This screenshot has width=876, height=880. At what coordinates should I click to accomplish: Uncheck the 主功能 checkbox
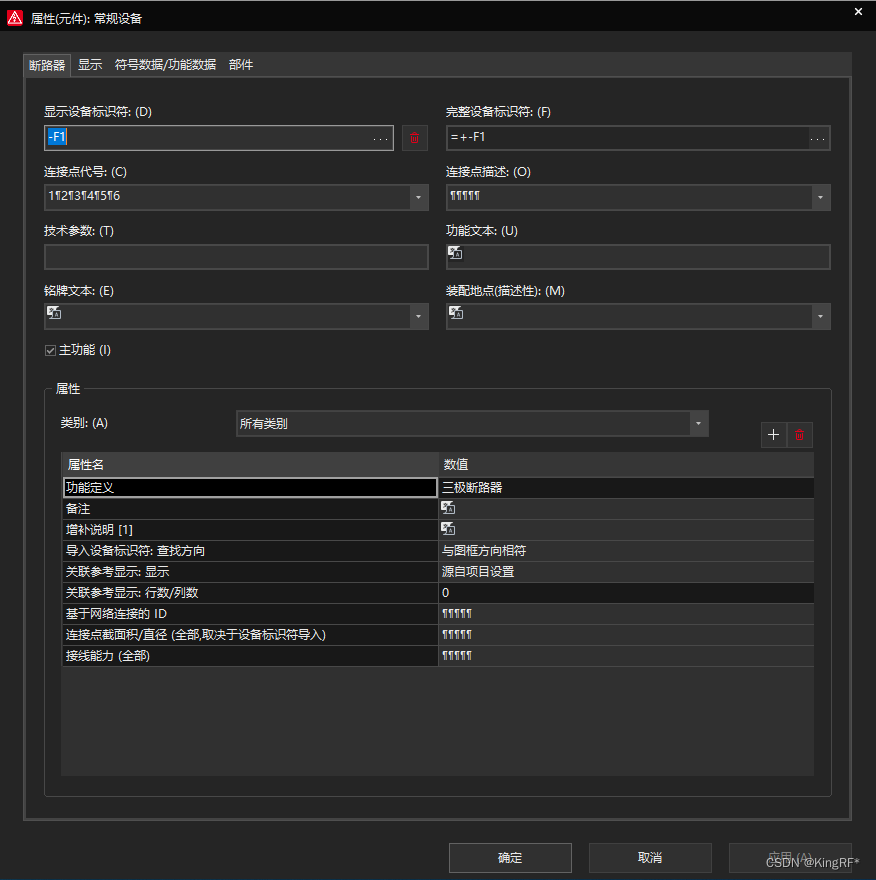tap(50, 350)
